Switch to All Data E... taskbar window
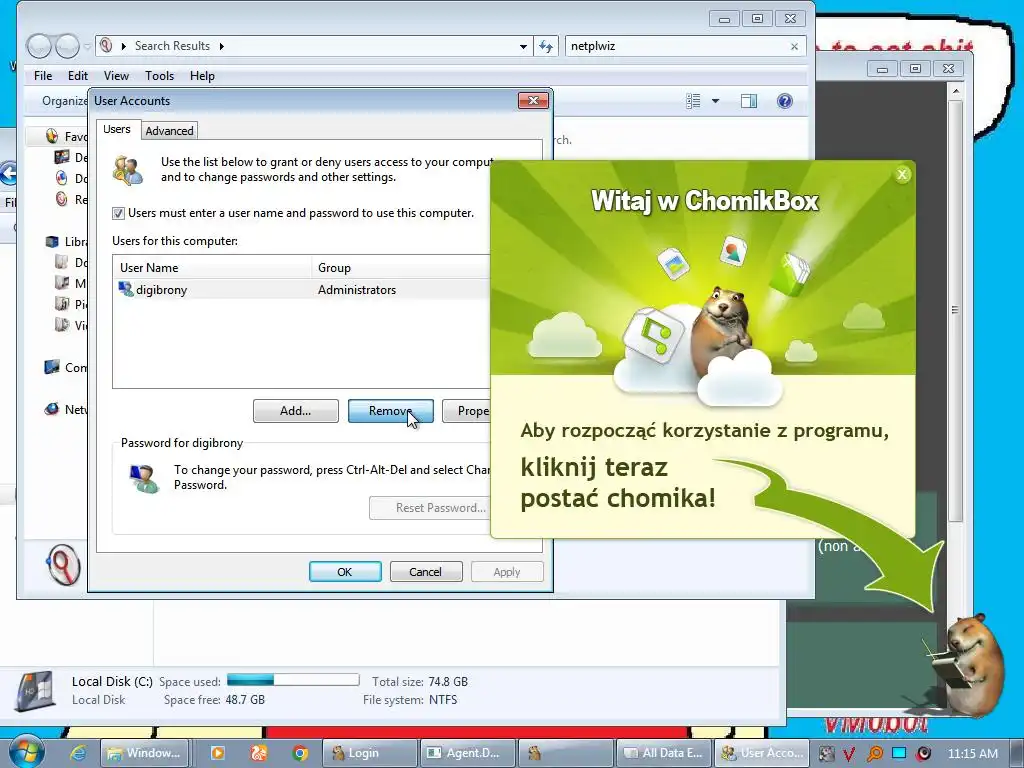 [664, 753]
